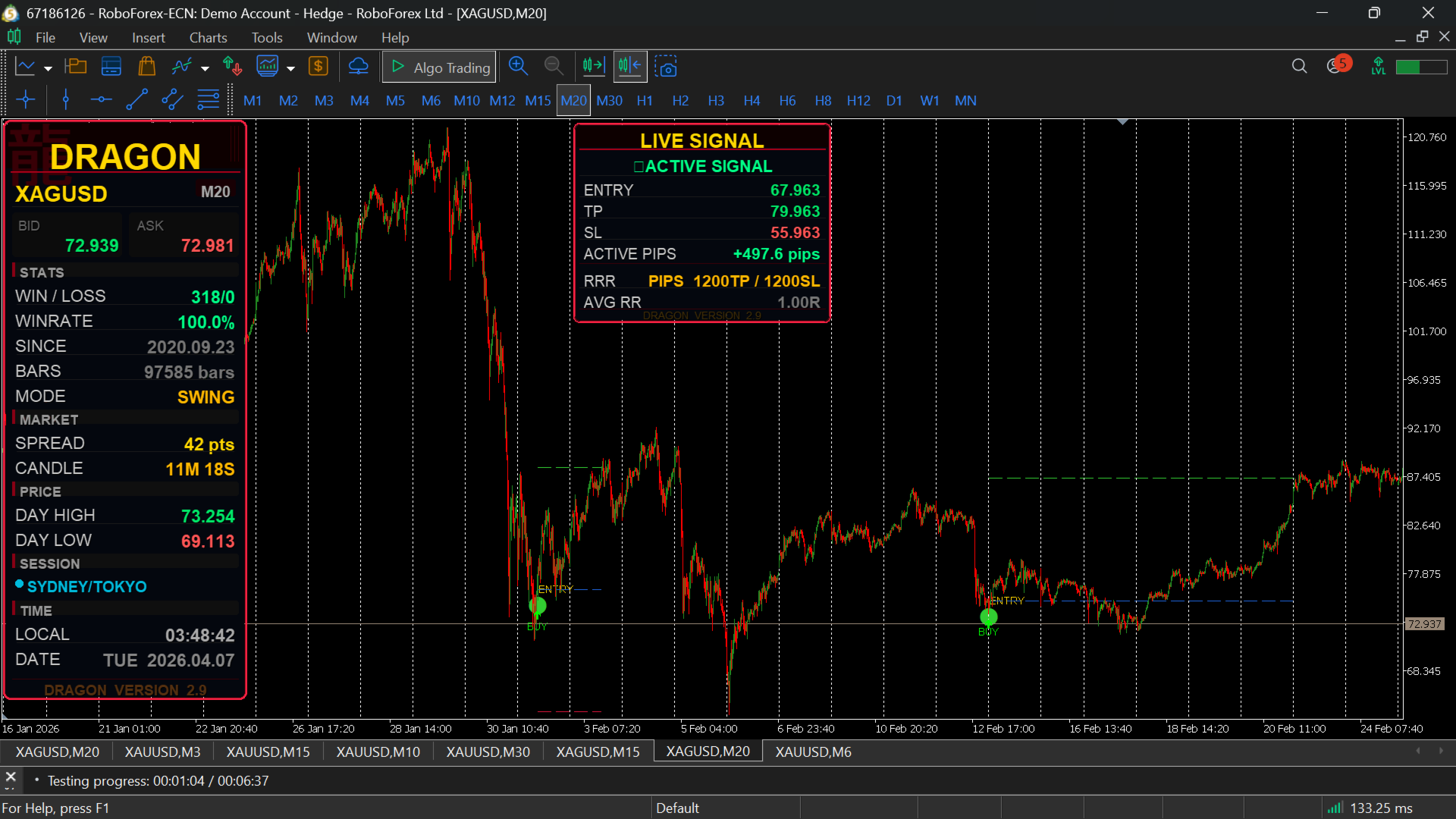Draw a vertical line on chart
Screen dimensions: 1456x819
[x=66, y=100]
